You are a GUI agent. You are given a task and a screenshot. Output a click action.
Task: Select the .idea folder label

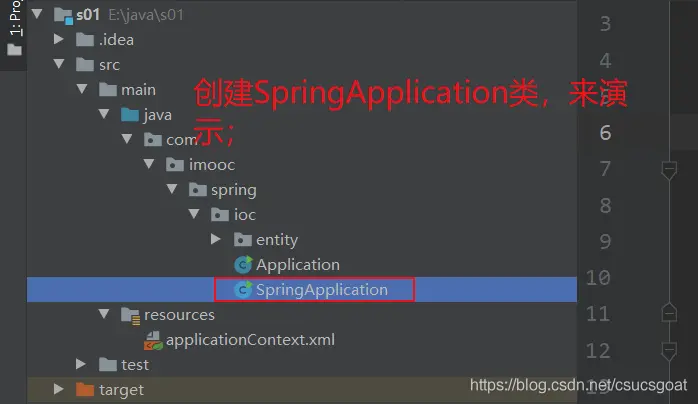coord(116,40)
